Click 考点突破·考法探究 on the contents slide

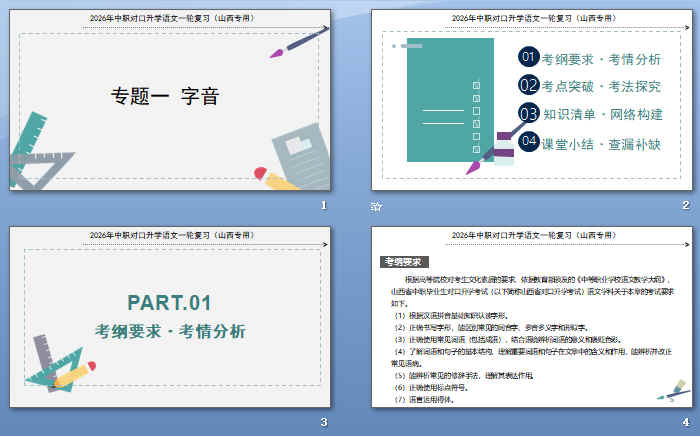coord(601,86)
